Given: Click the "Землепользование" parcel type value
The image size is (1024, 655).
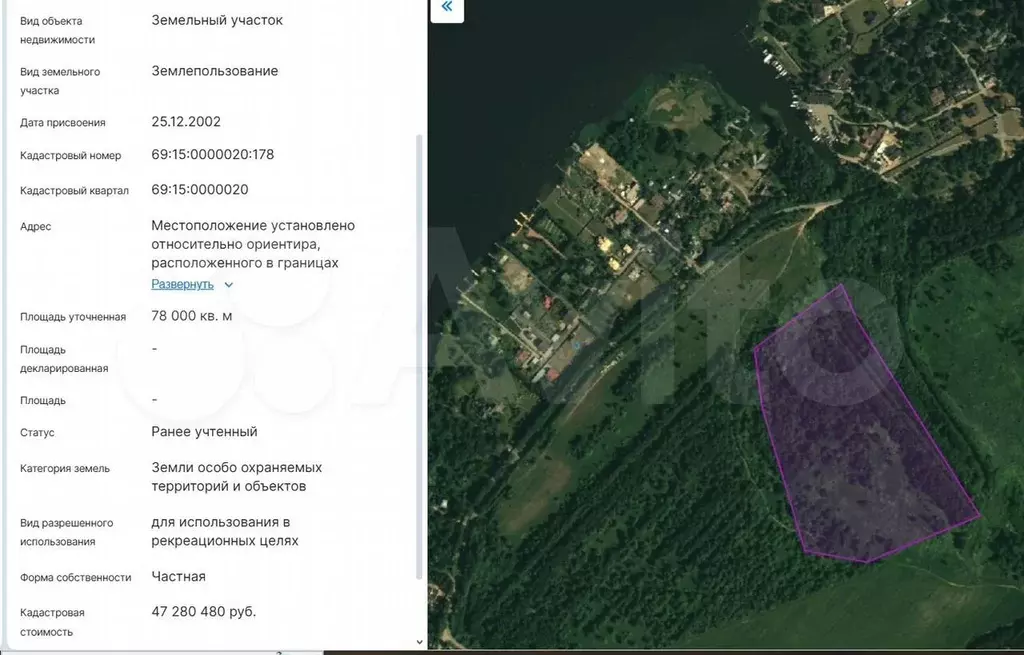Looking at the screenshot, I should coord(215,71).
